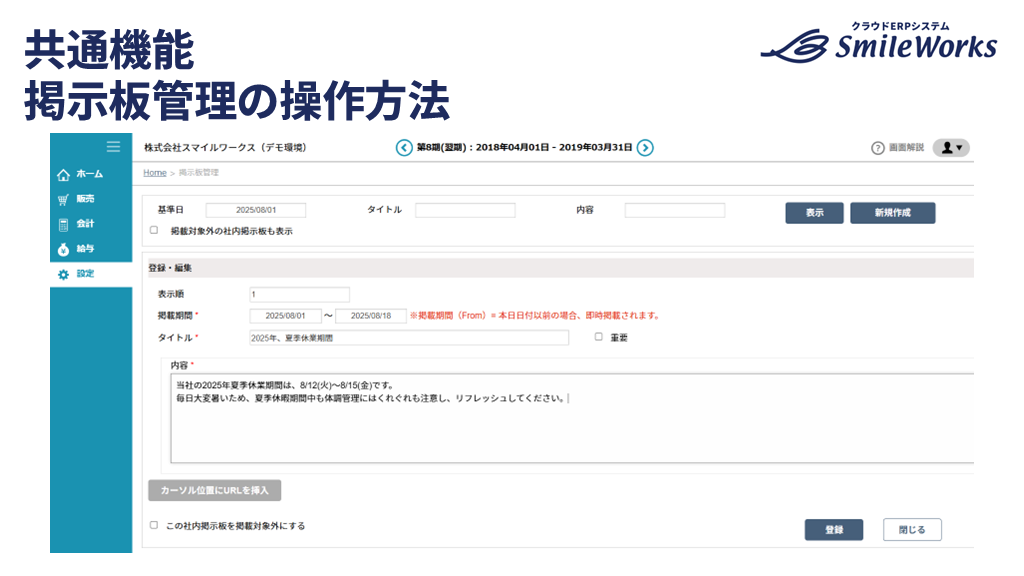The width and height of the screenshot is (1024, 576).
Task: Open 販売 menu in sidebar
Action: [86, 199]
